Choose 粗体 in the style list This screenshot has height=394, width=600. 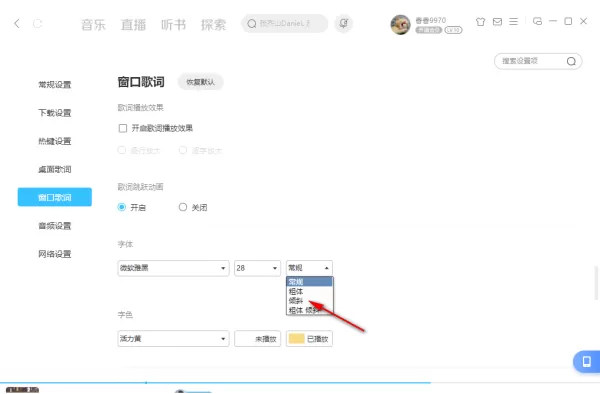point(310,291)
